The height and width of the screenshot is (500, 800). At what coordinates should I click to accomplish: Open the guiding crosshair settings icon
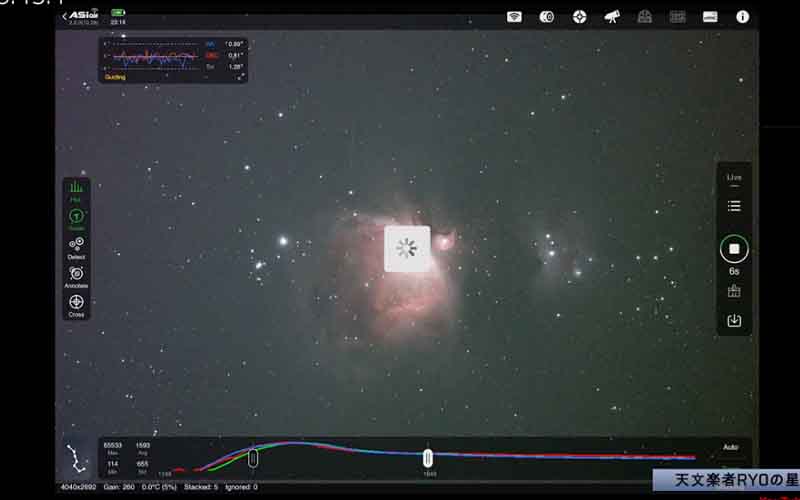pos(580,17)
